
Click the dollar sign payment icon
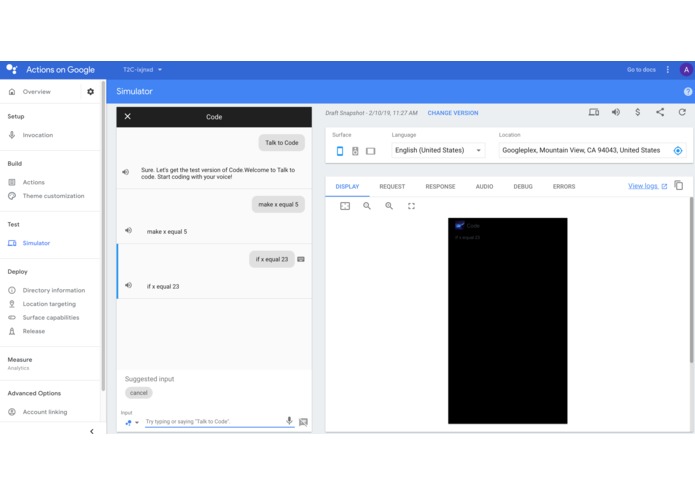point(637,113)
